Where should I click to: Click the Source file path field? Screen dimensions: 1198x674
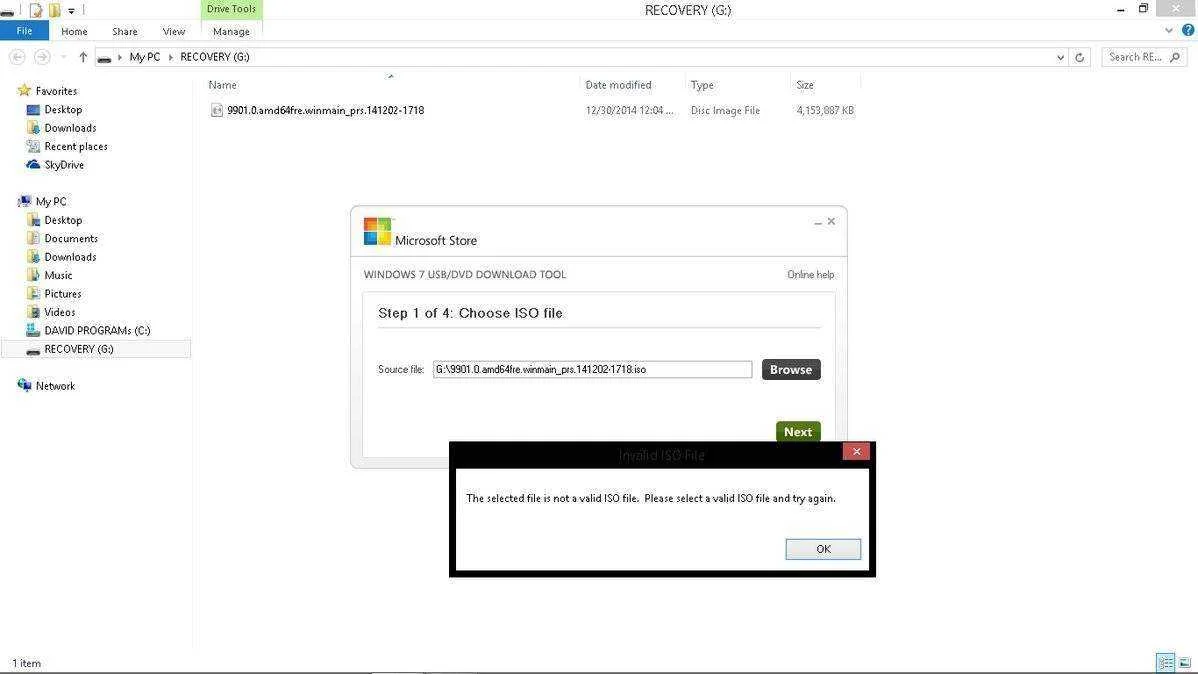592,369
